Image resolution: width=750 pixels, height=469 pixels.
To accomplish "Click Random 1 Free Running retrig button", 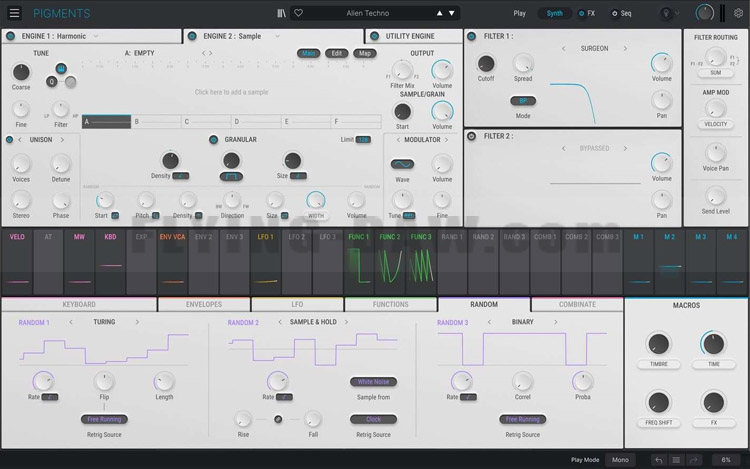I will pos(104,419).
